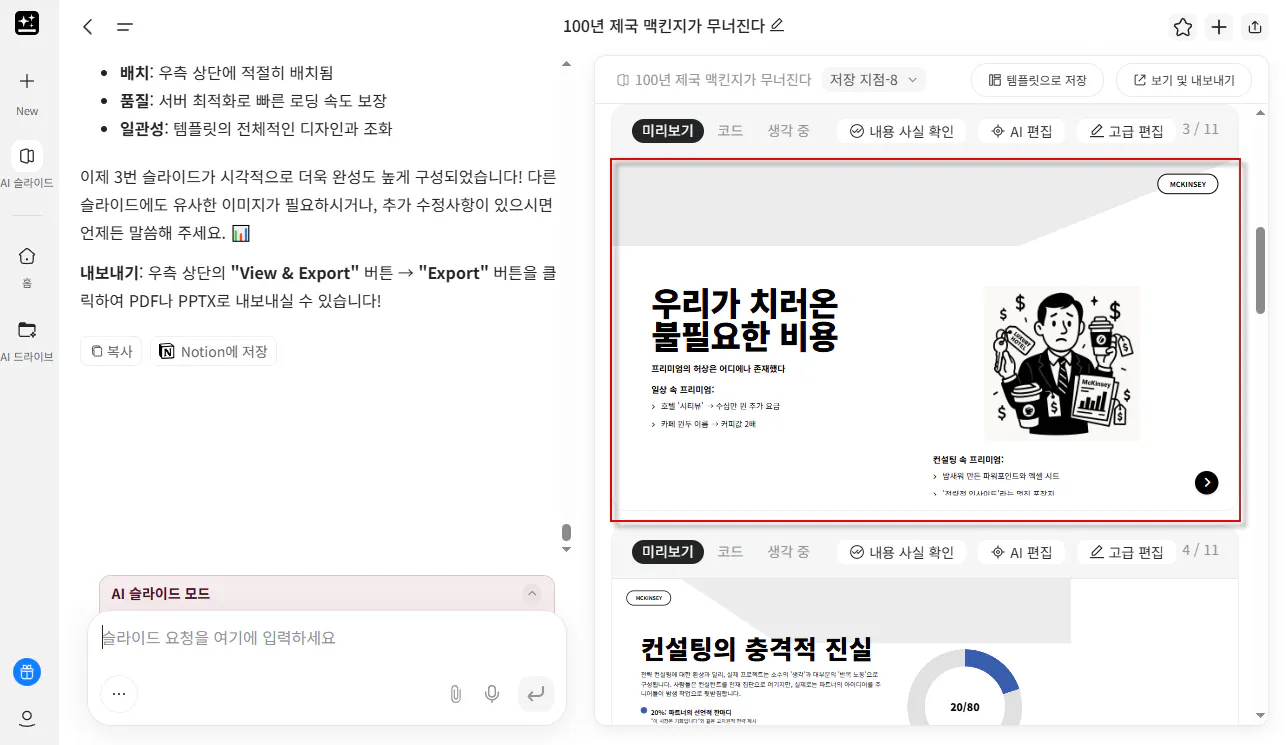Send the slide request with enter icon

pos(536,693)
